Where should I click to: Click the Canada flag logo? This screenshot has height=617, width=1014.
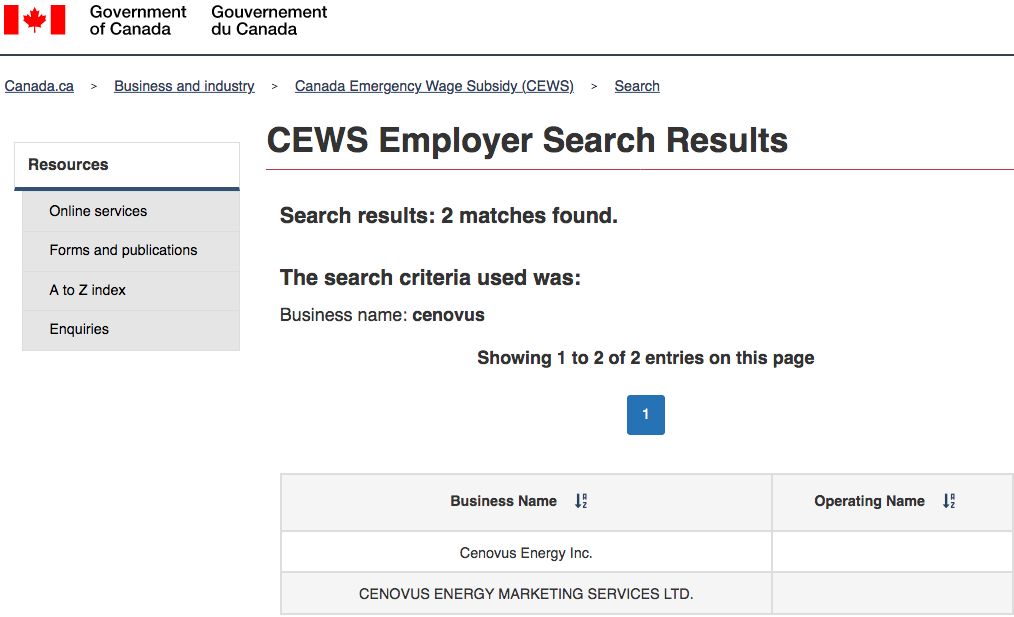pos(34,20)
